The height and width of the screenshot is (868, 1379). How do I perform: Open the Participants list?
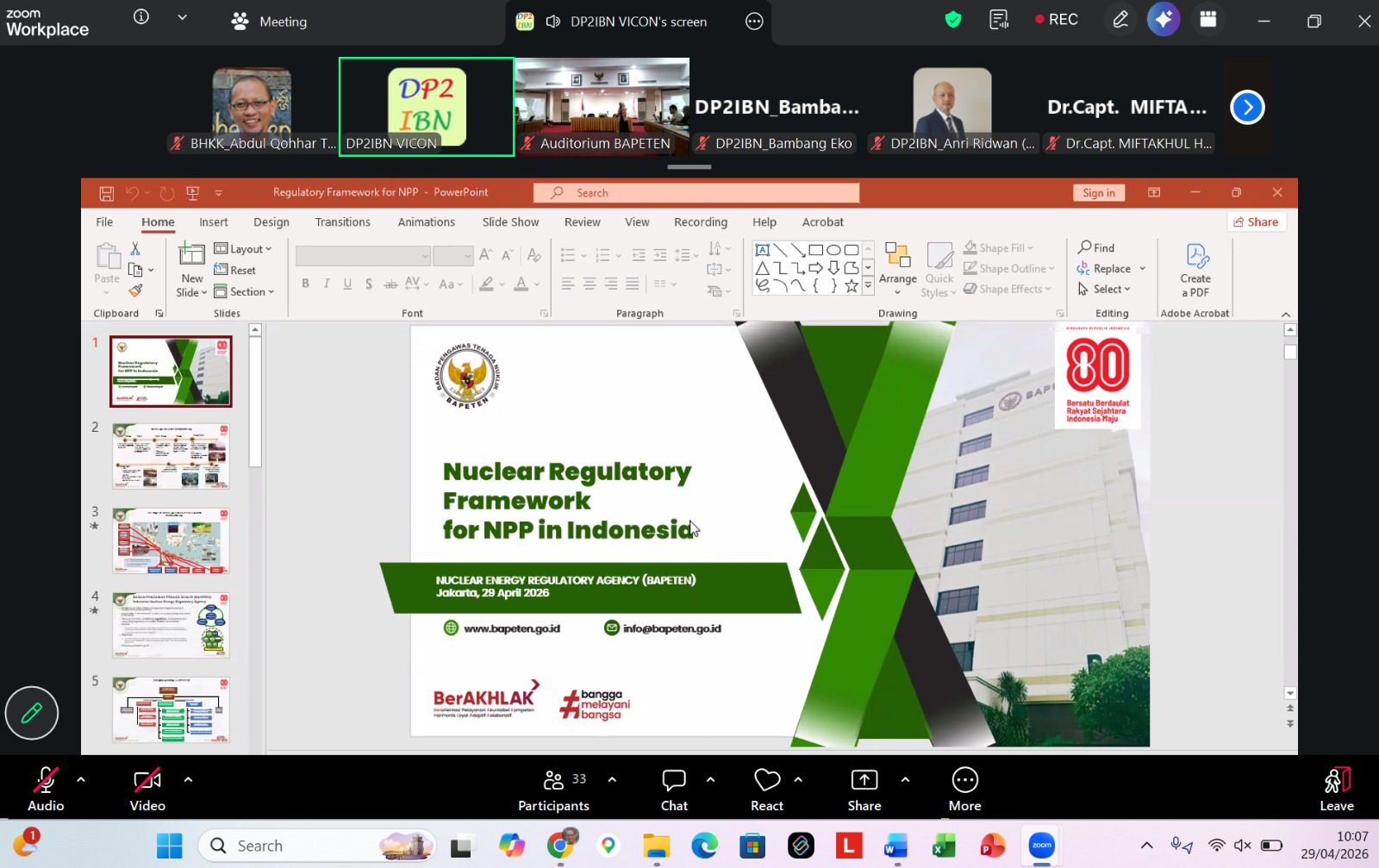[553, 790]
